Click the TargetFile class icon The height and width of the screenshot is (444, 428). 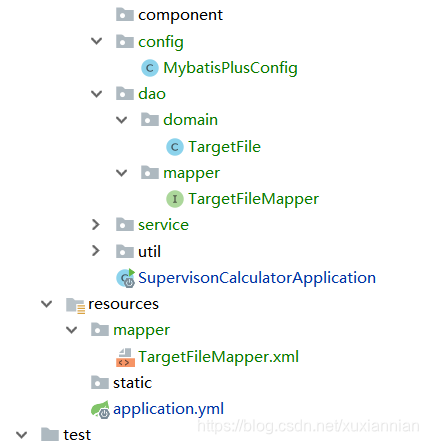coord(175,147)
